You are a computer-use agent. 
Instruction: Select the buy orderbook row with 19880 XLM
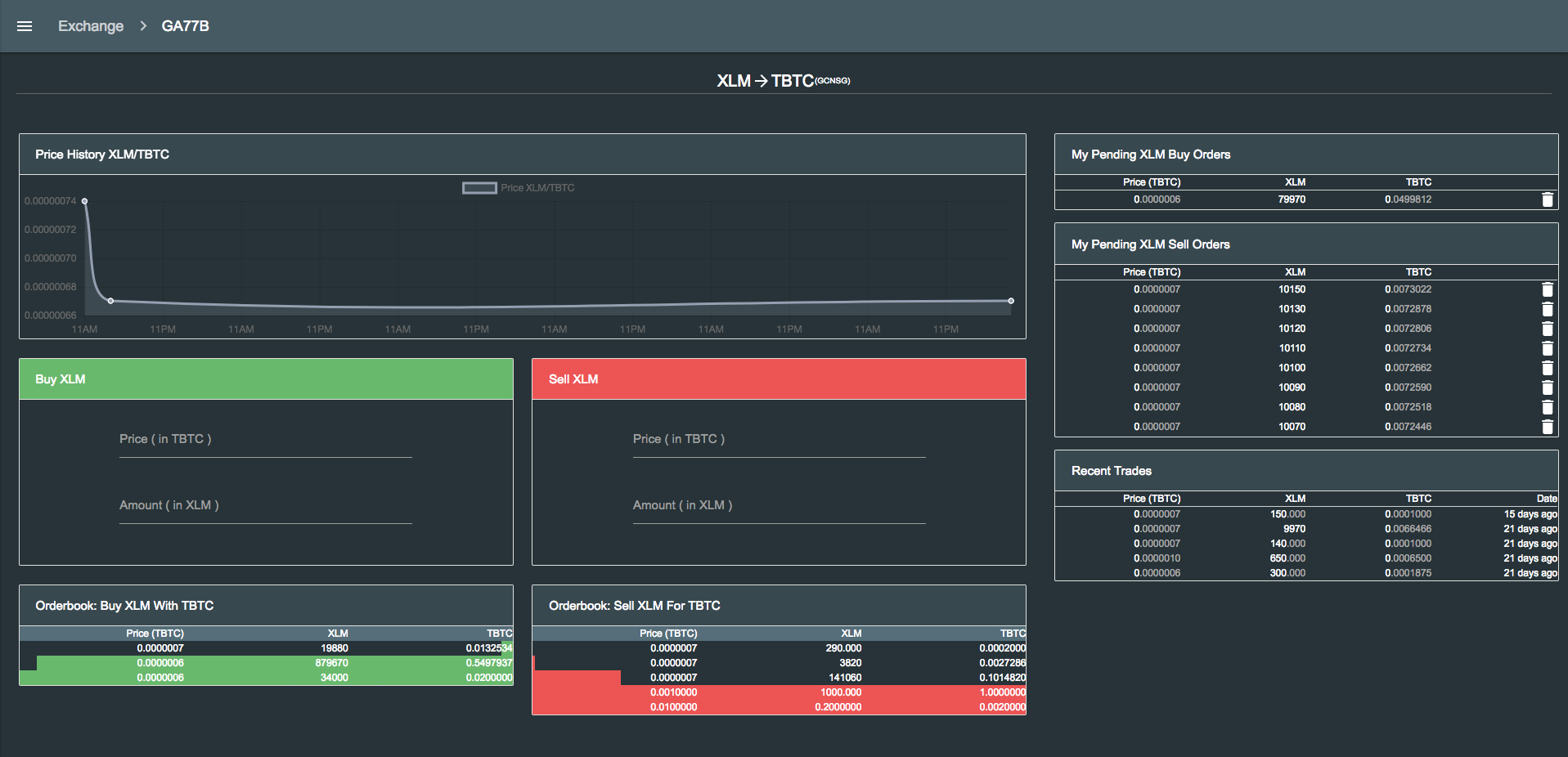266,648
